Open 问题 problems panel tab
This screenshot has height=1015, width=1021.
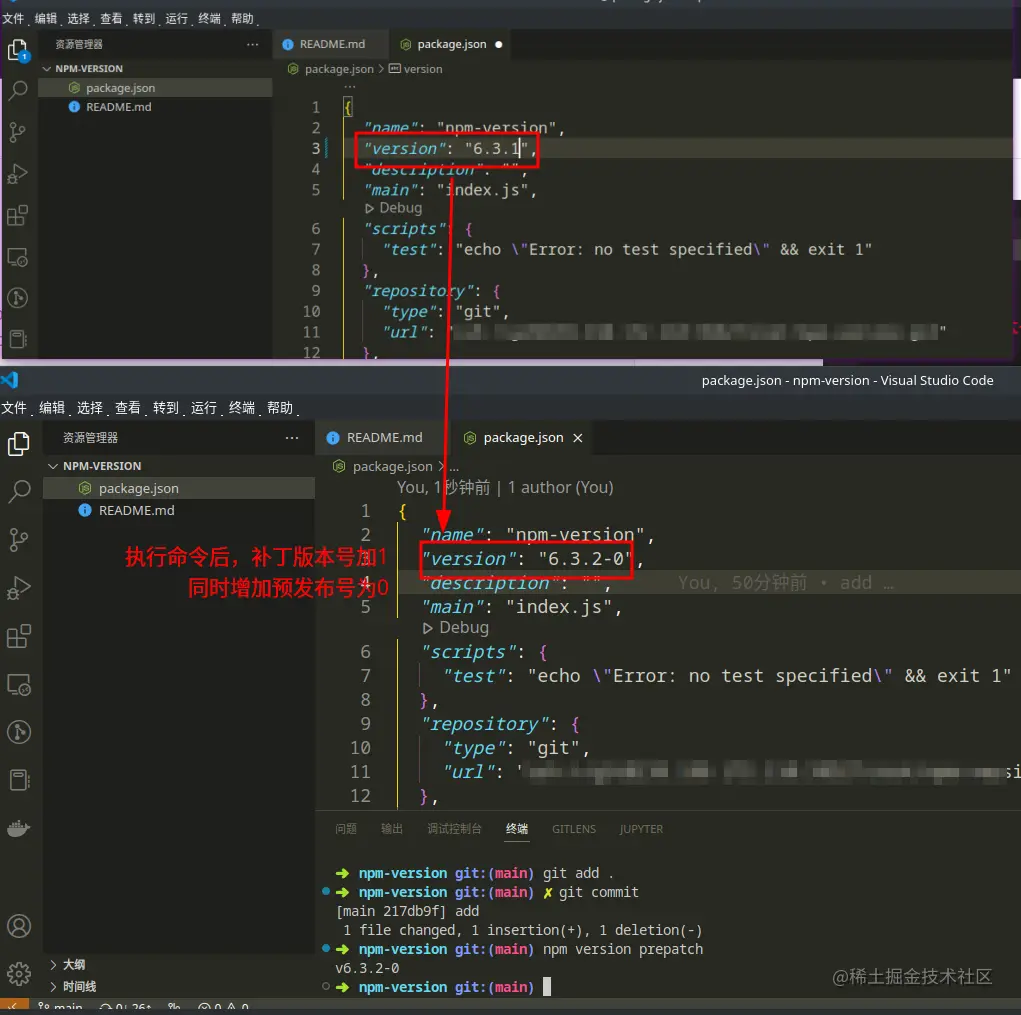click(346, 829)
